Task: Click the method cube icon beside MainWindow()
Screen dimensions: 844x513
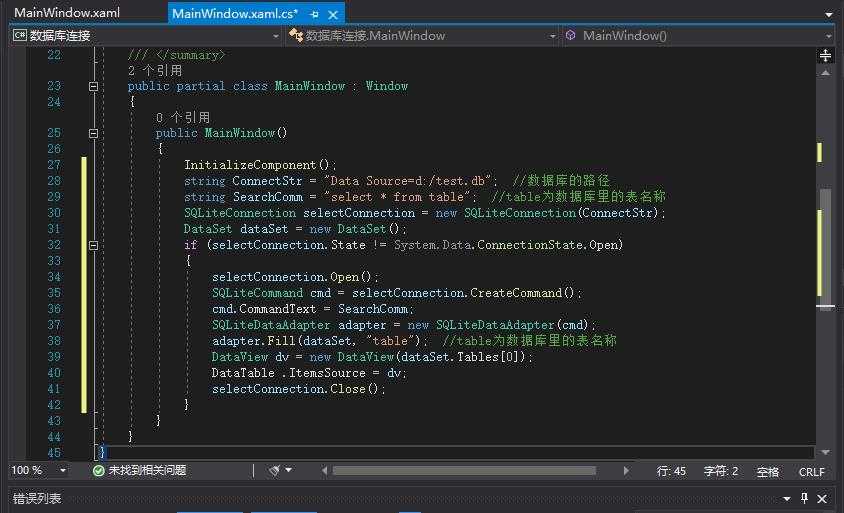Action: coord(571,35)
